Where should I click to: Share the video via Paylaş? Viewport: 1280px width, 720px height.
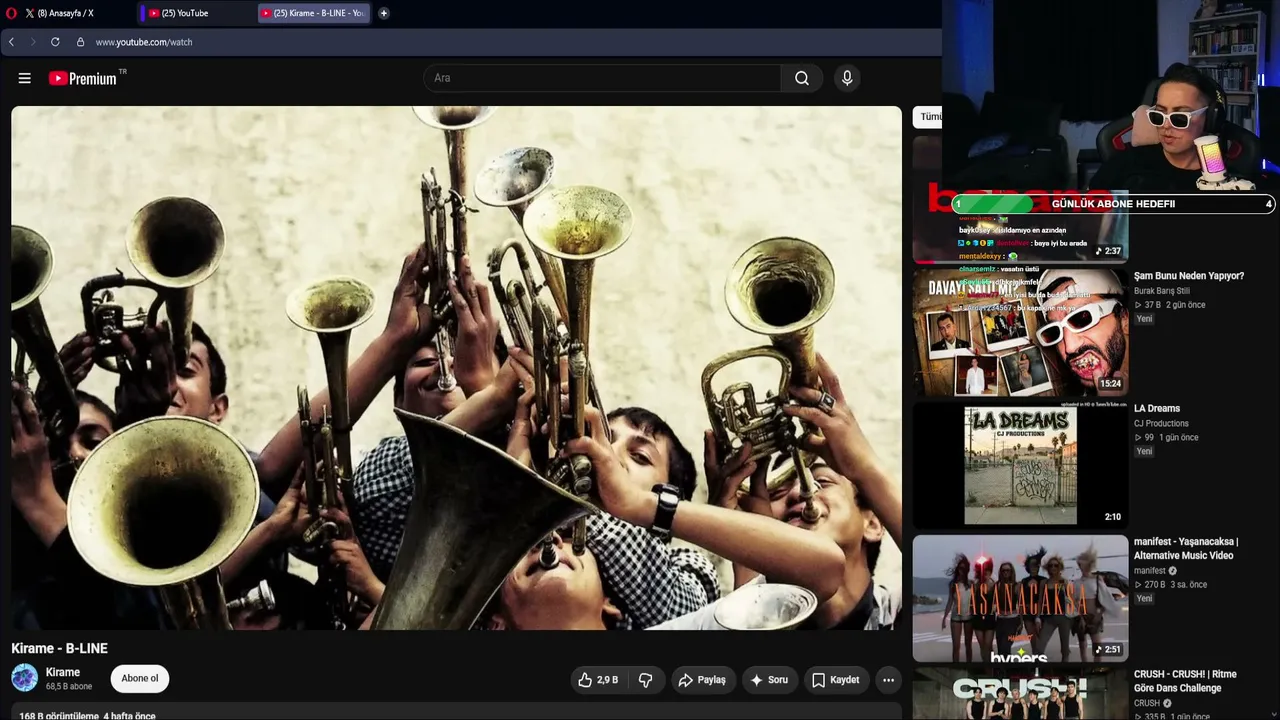click(702, 680)
